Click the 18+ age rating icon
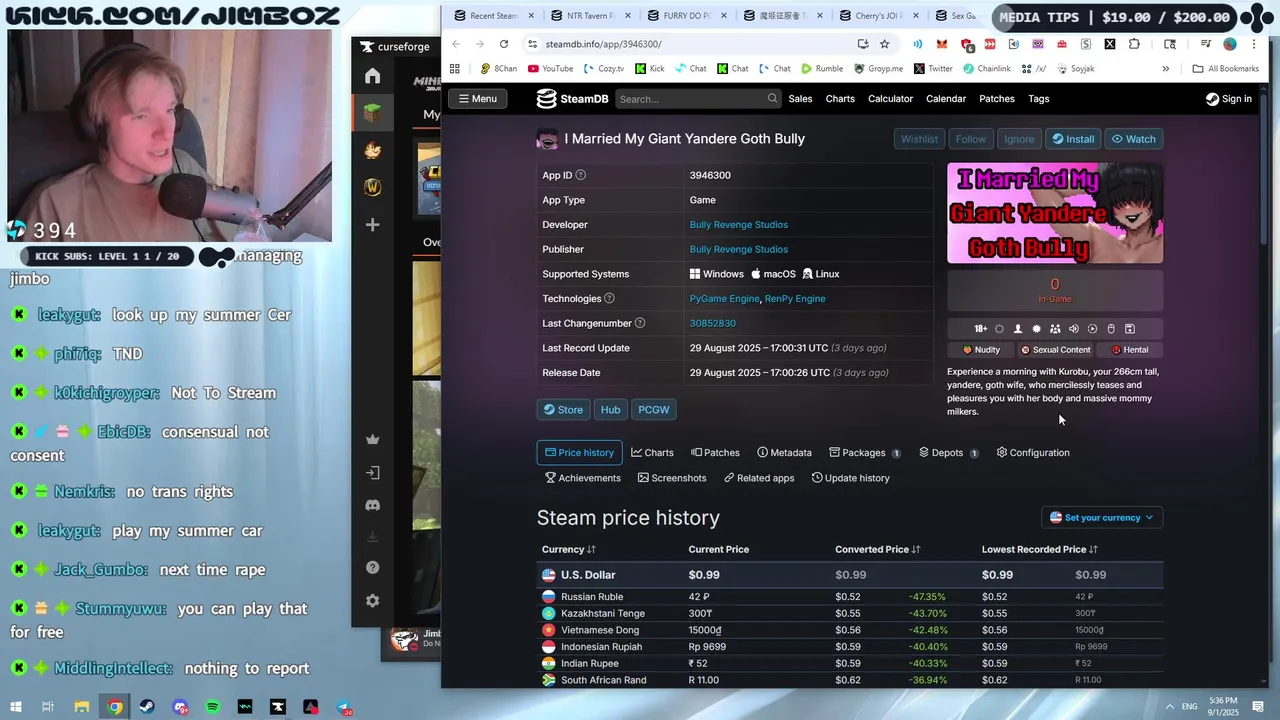 coord(980,329)
